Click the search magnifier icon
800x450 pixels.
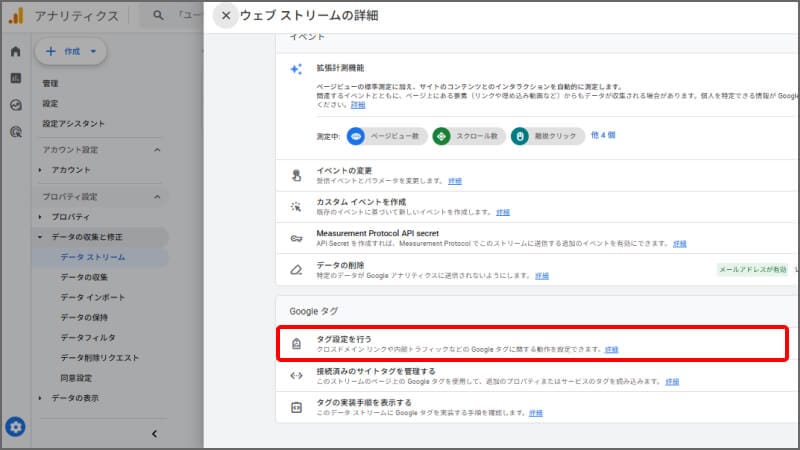159,16
